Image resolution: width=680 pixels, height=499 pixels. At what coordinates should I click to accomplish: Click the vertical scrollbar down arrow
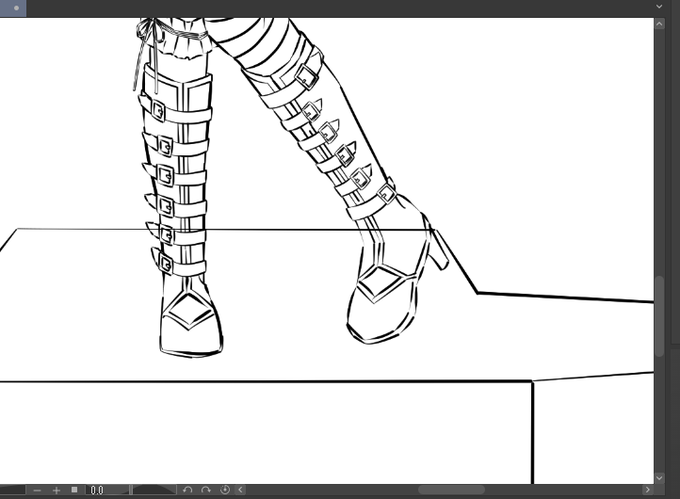click(x=659, y=478)
